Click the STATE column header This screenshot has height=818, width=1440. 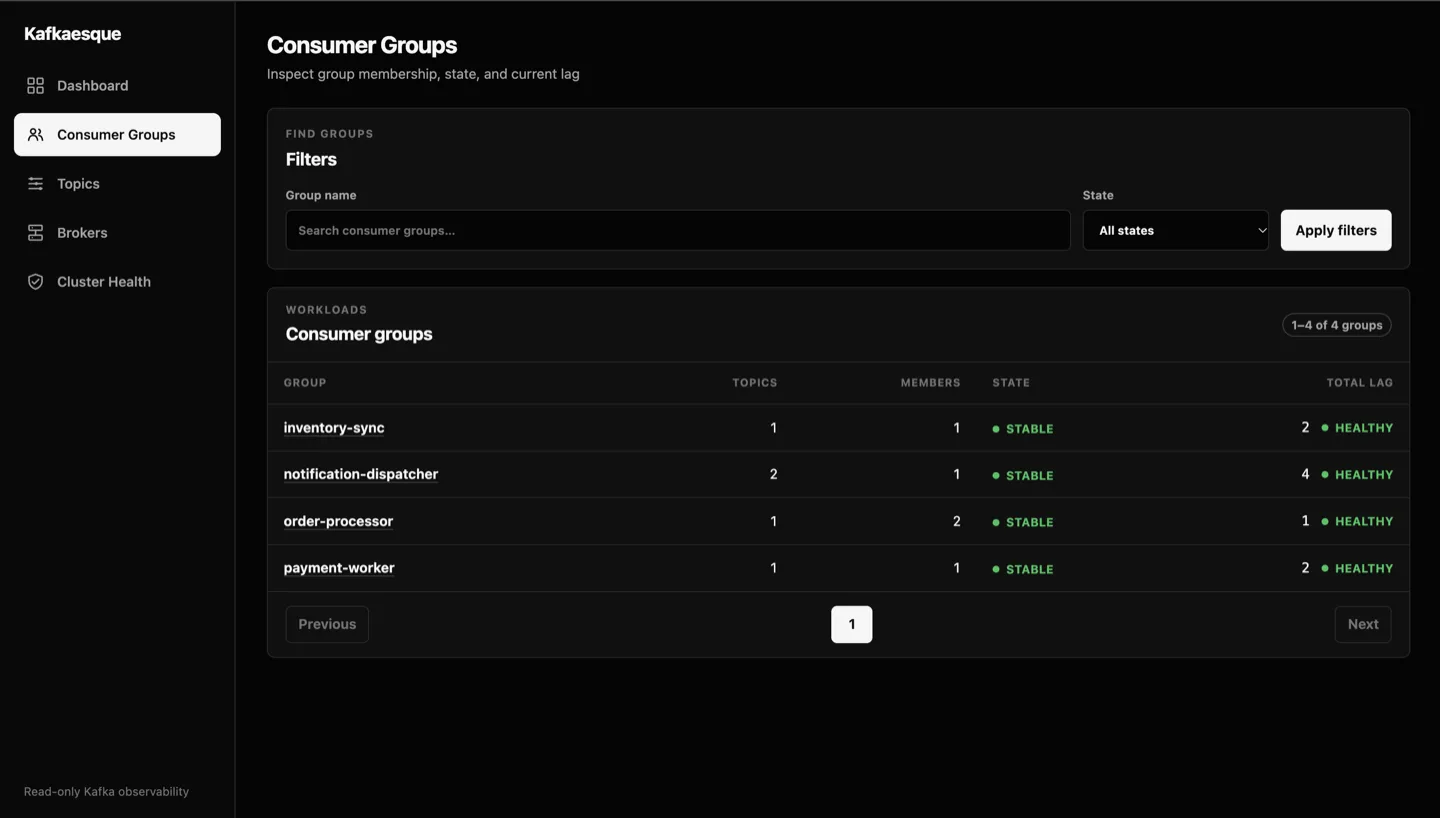click(1011, 383)
